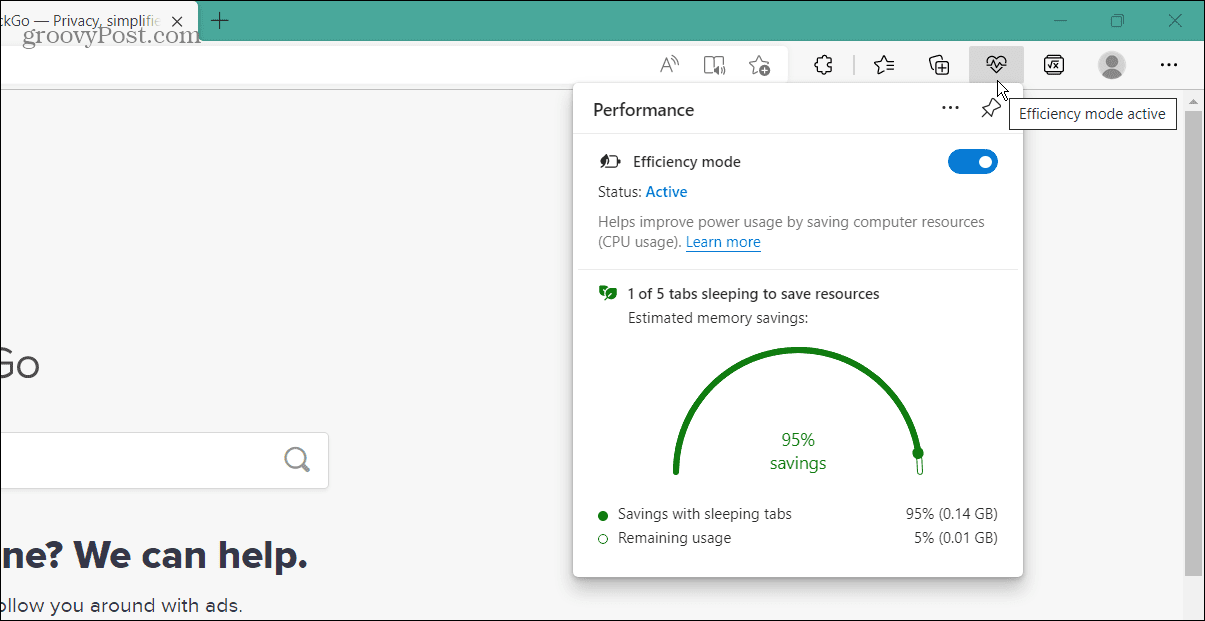This screenshot has width=1205, height=621.
Task: Open the Math Solver tool
Action: (x=1053, y=64)
